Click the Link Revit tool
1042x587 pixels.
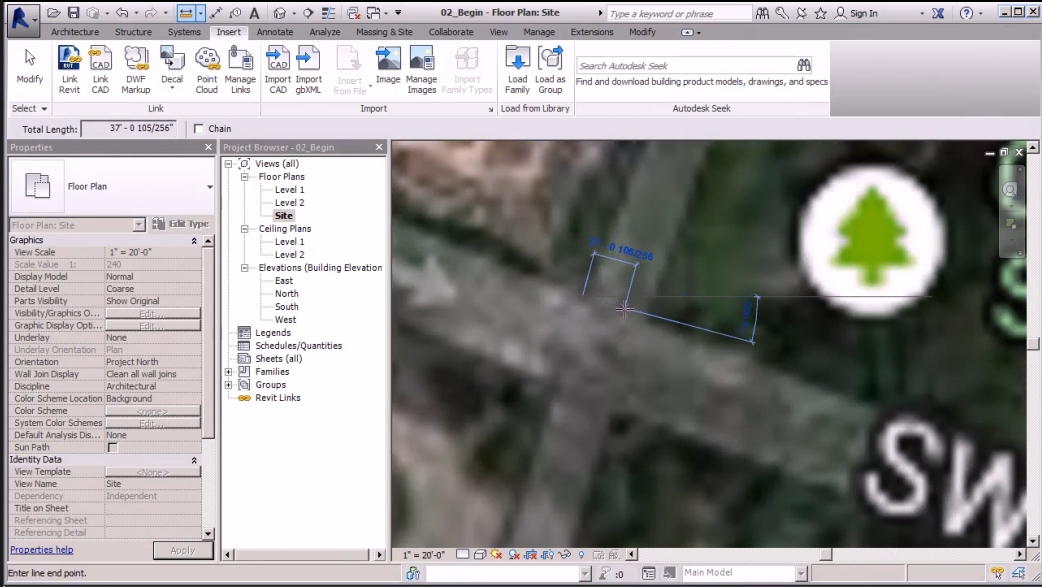point(69,70)
